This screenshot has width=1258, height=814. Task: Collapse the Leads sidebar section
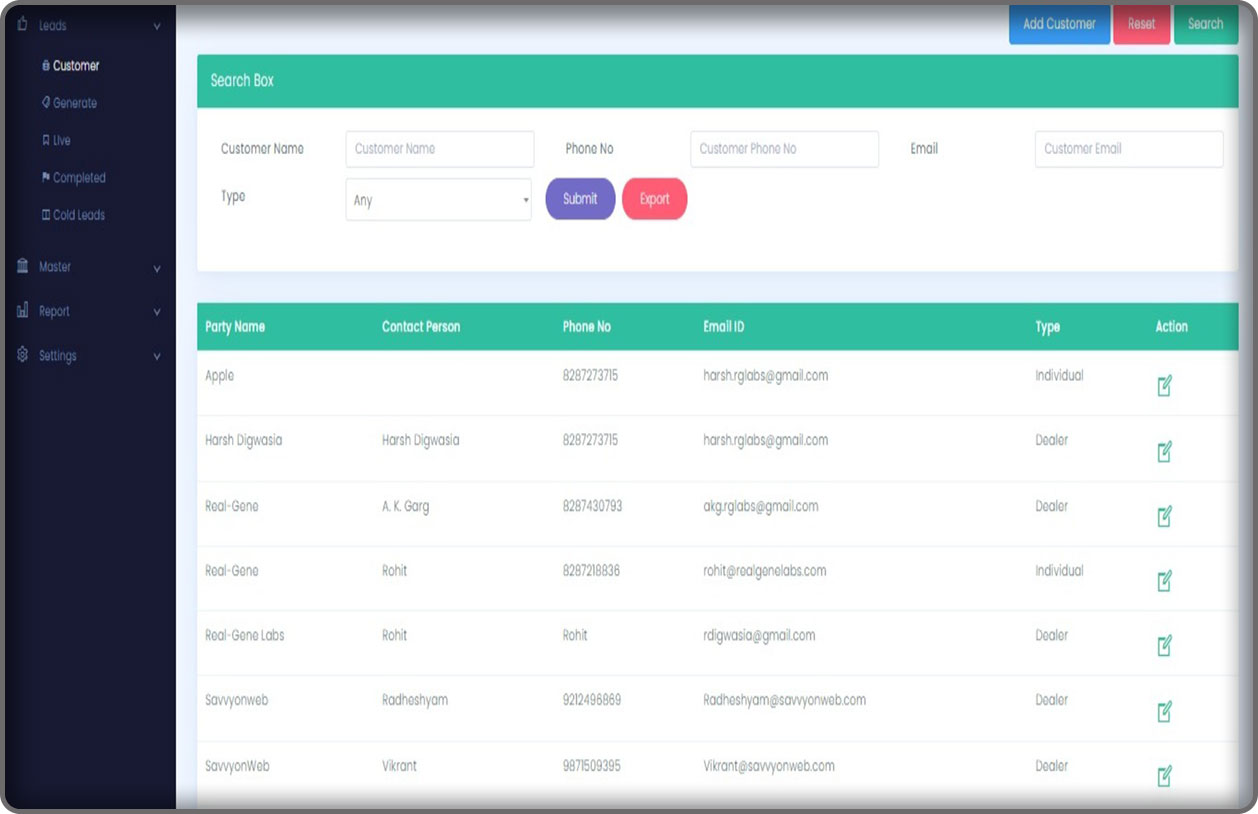157,26
